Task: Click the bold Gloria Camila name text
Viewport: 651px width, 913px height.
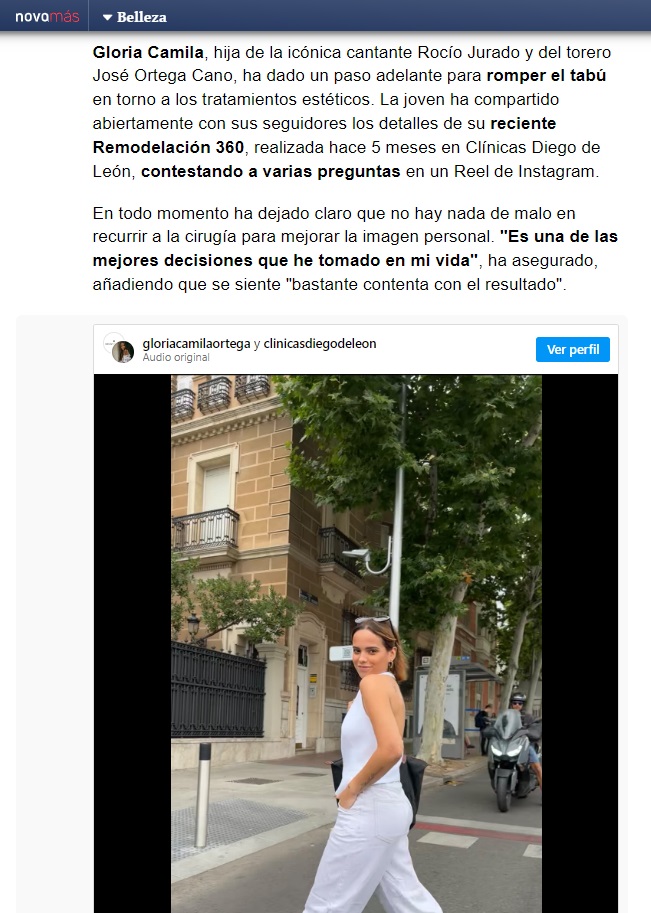Action: click(148, 52)
